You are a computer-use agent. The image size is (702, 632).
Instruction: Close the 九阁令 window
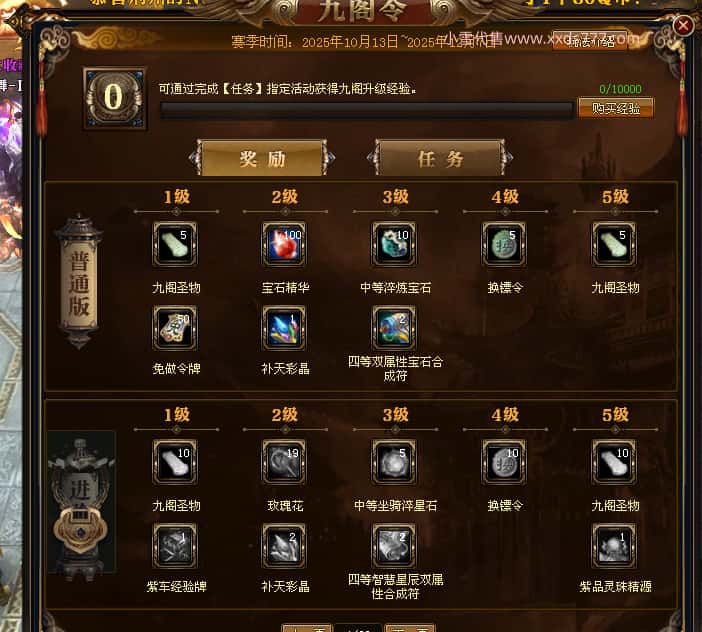[683, 26]
